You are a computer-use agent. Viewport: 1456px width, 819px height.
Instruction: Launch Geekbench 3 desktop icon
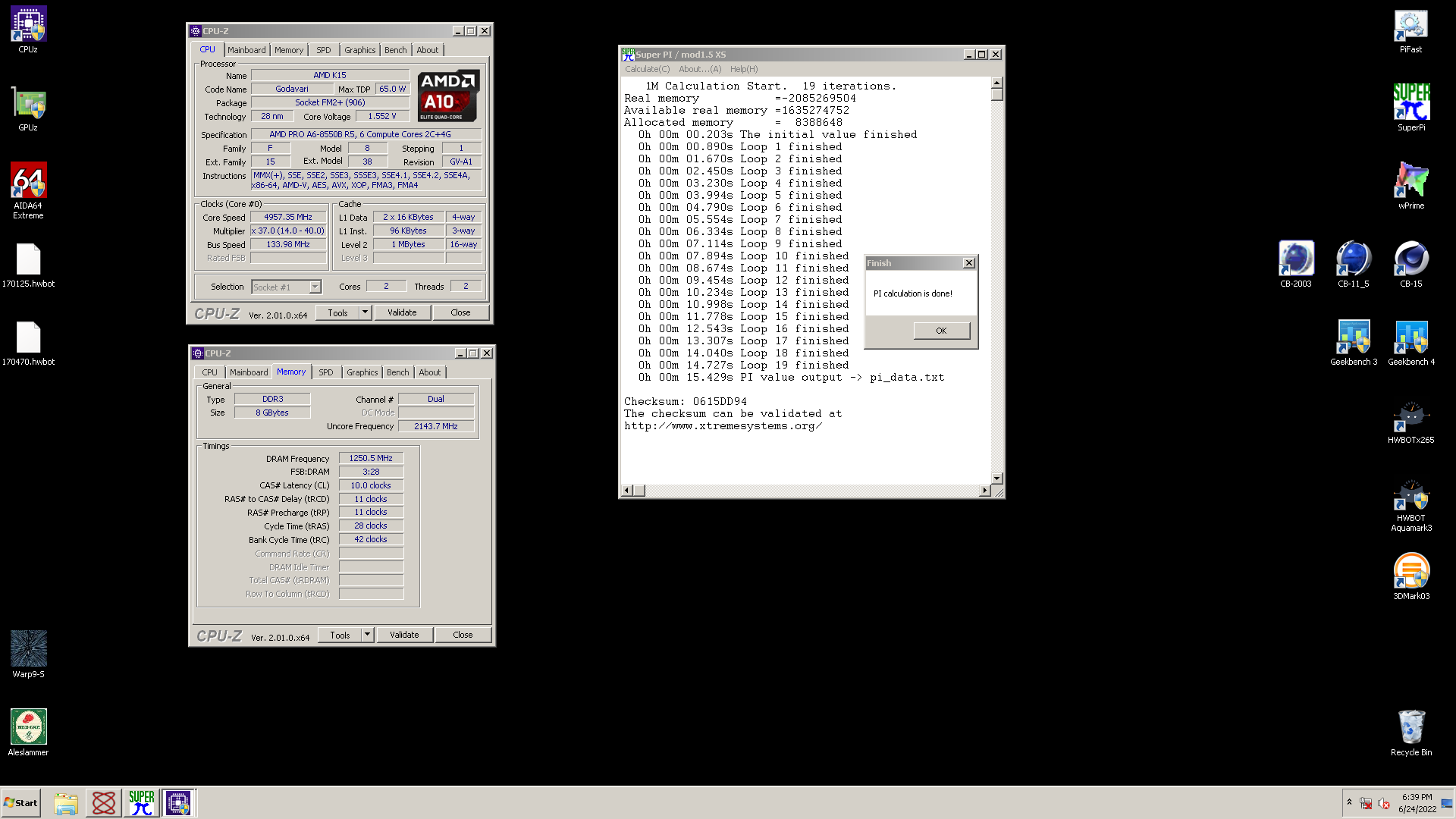click(1354, 343)
